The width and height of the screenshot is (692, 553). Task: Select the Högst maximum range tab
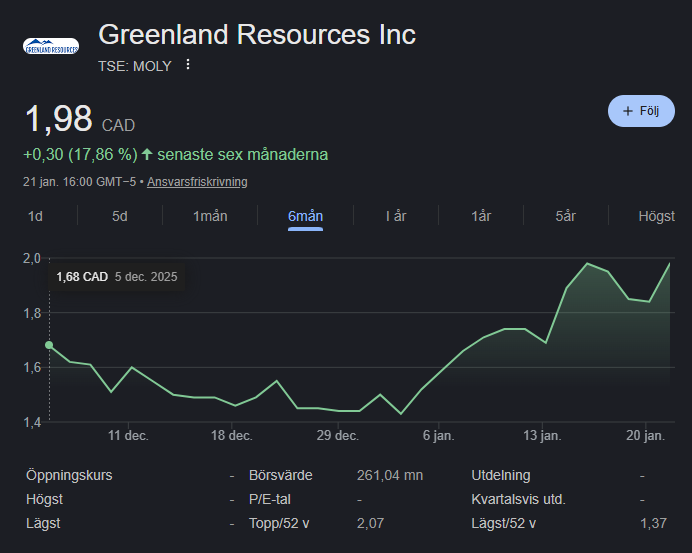(656, 216)
